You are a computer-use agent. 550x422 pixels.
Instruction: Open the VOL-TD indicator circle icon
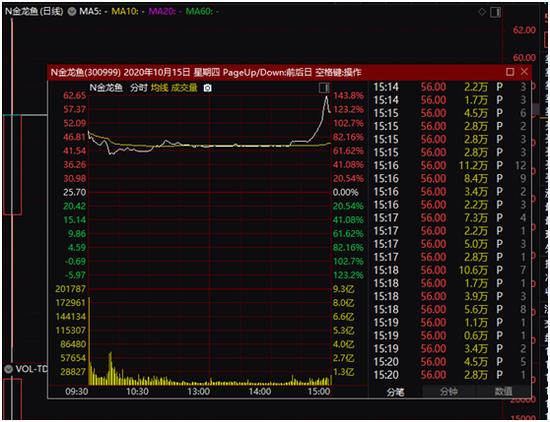pyautogui.click(x=9, y=369)
